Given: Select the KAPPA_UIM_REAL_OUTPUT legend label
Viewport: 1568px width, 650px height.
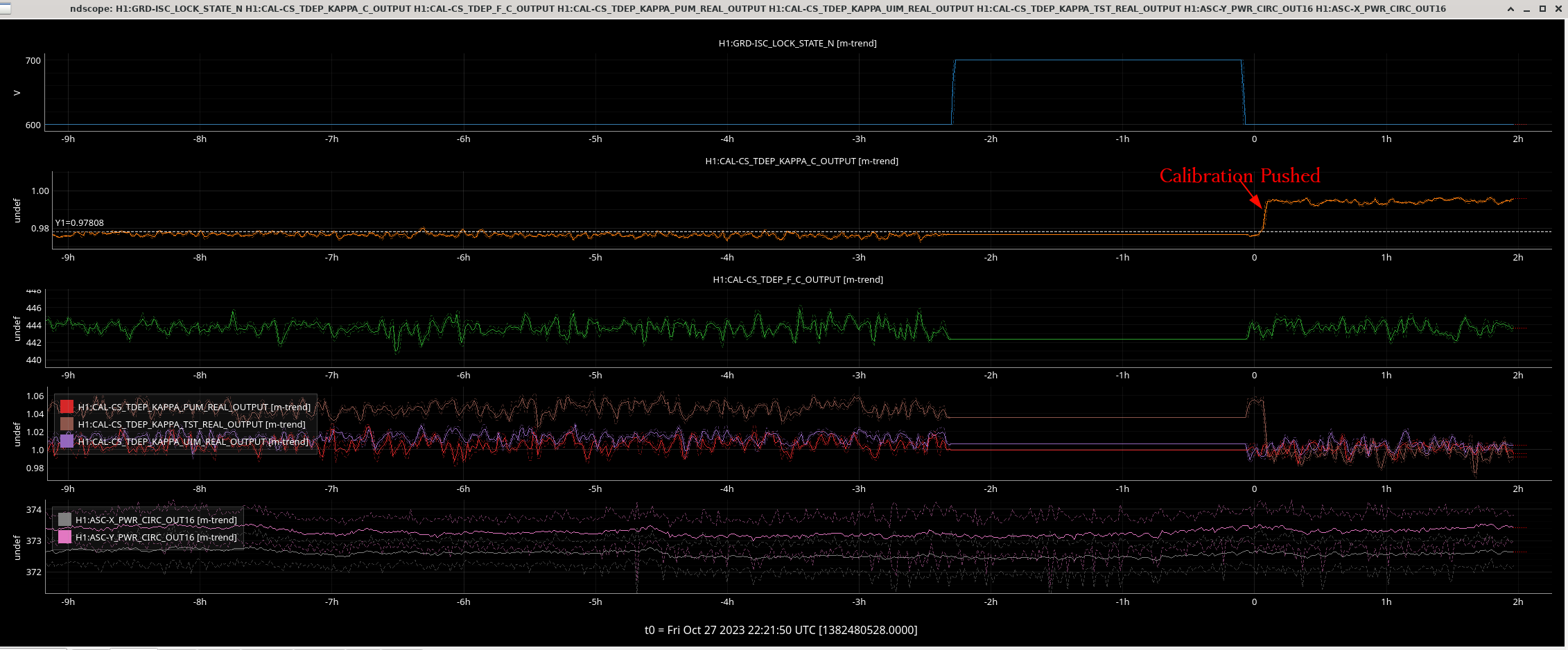Looking at the screenshot, I should point(193,441).
